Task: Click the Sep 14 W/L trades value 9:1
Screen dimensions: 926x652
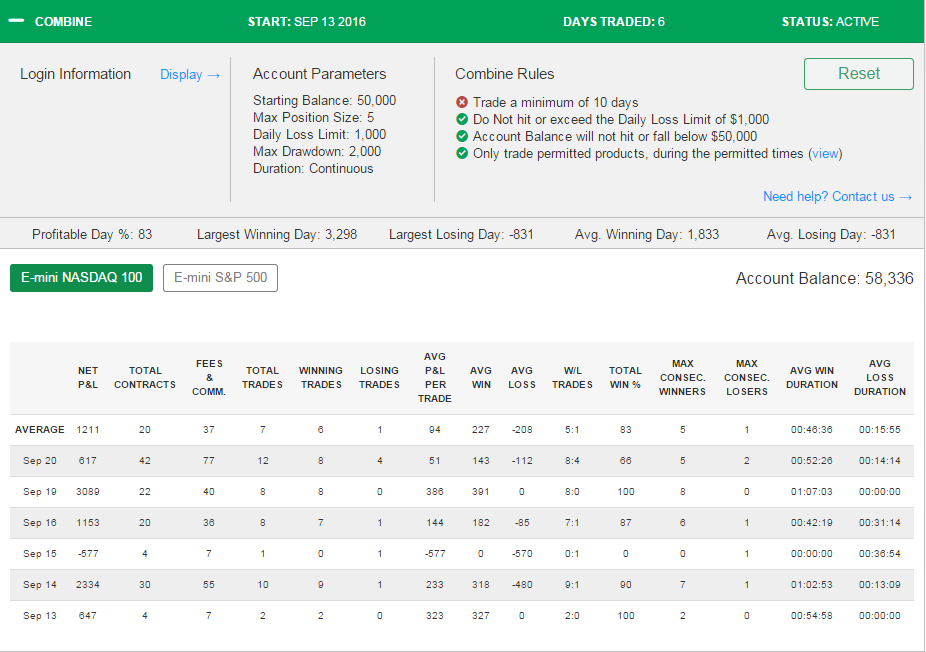Action: [572, 585]
